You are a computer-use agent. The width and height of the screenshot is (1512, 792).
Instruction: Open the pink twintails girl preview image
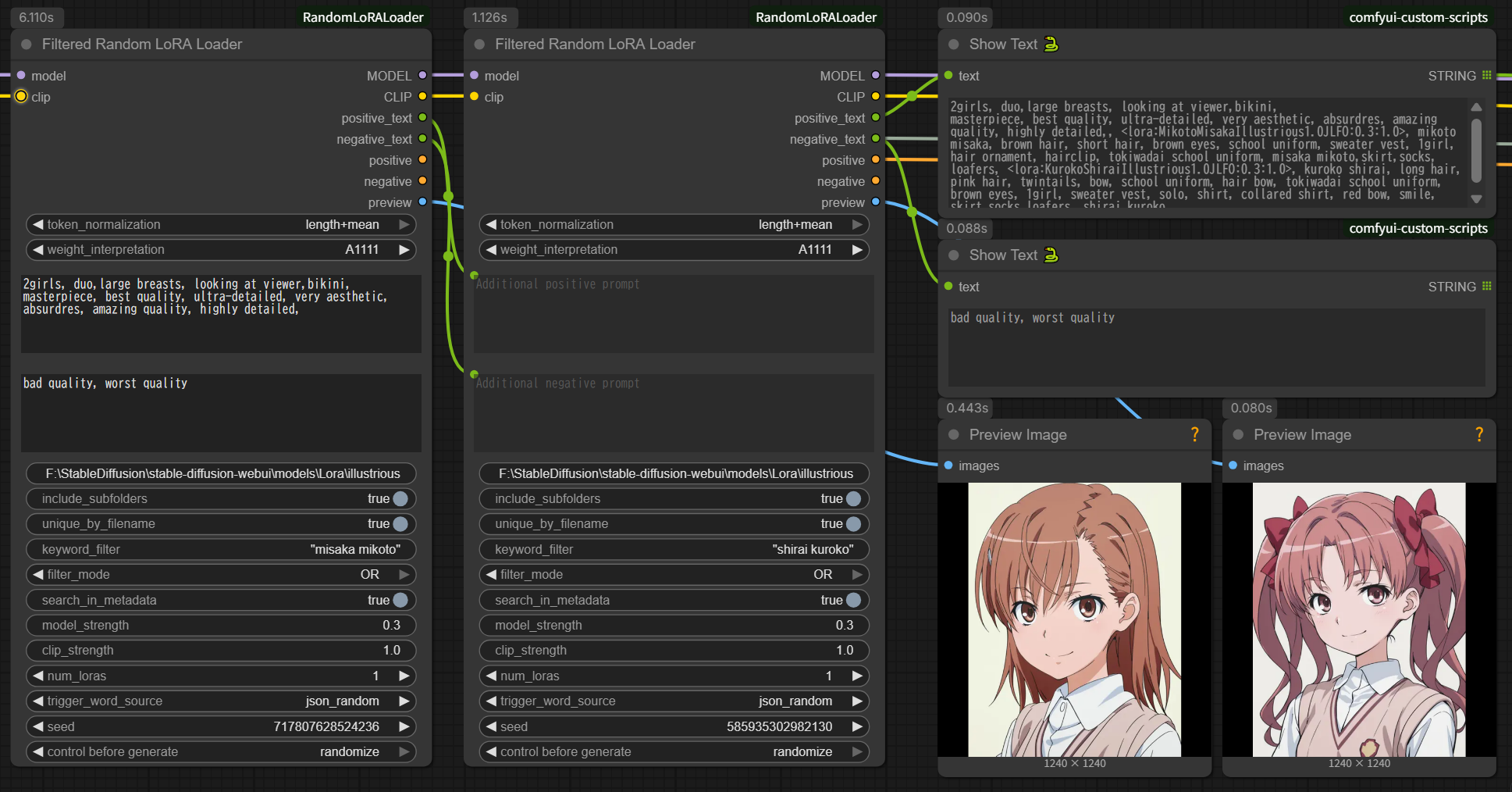pos(1359,619)
